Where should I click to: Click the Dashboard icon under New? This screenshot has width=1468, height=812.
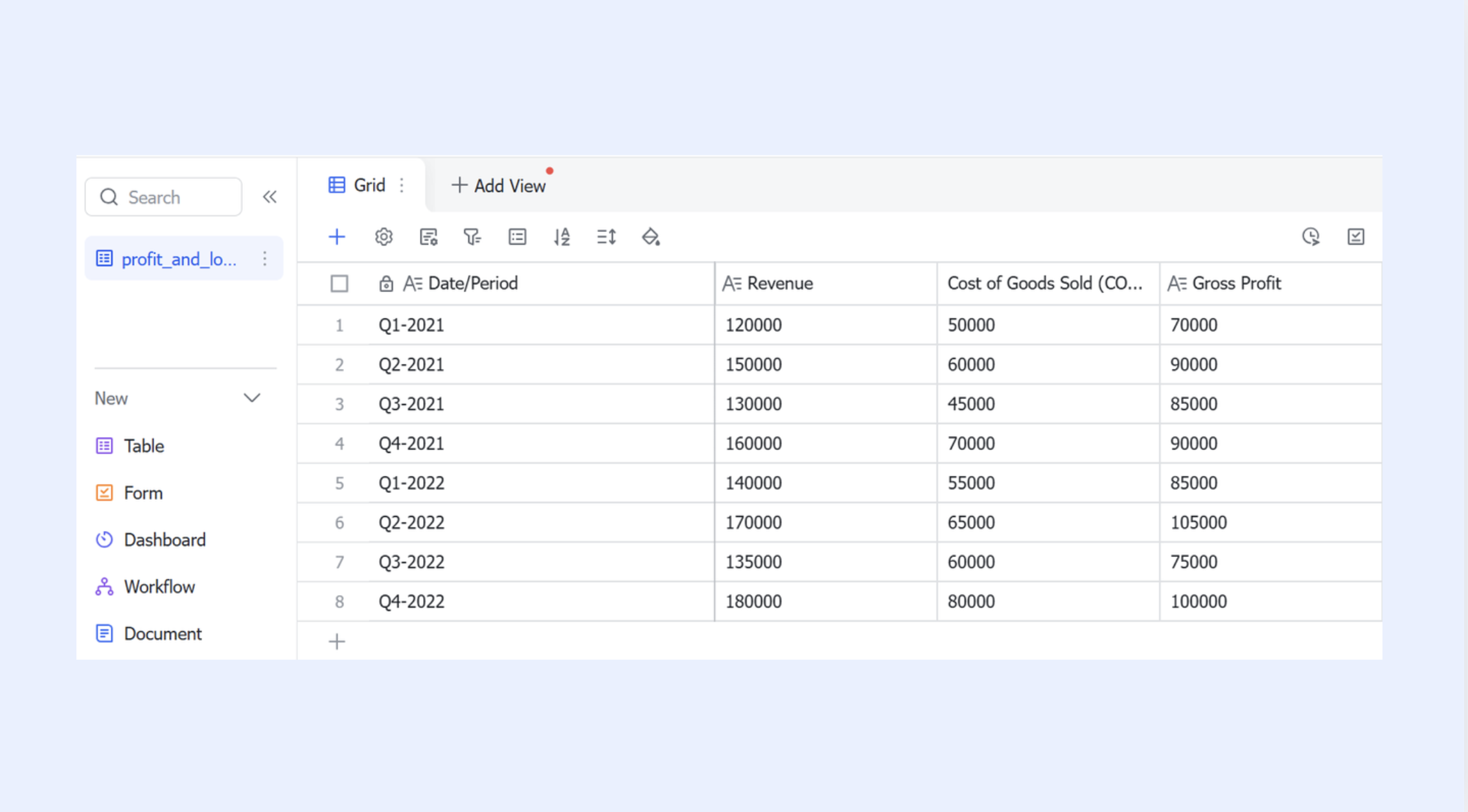(x=104, y=539)
